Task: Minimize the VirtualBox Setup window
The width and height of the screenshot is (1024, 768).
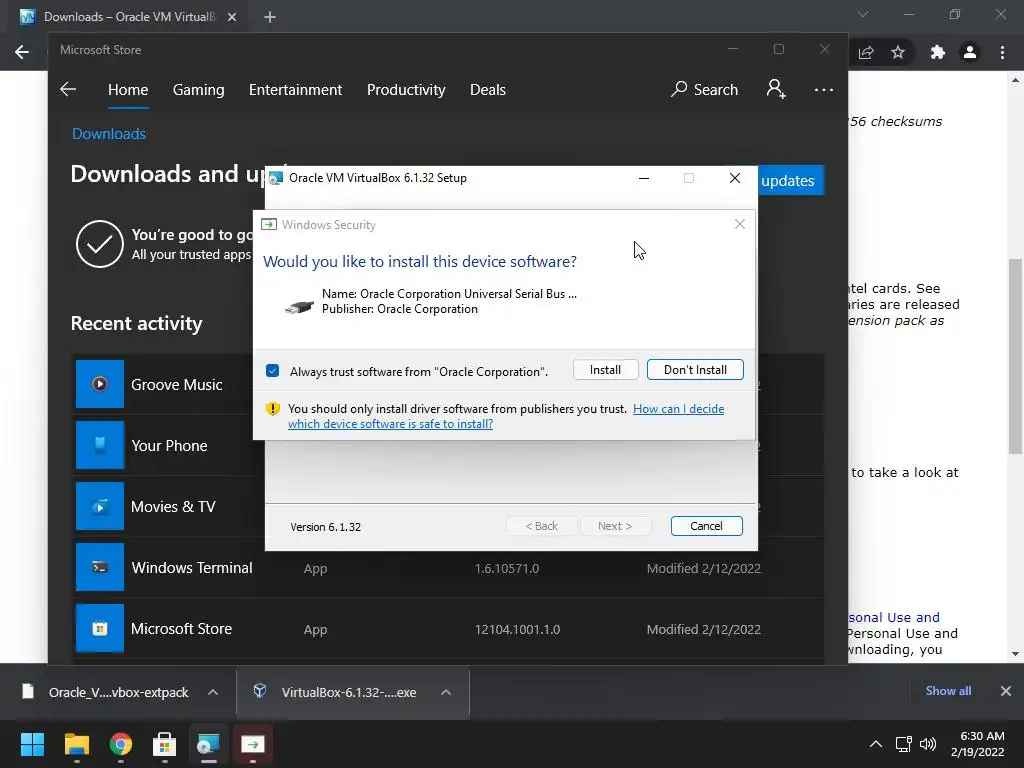Action: tap(644, 178)
